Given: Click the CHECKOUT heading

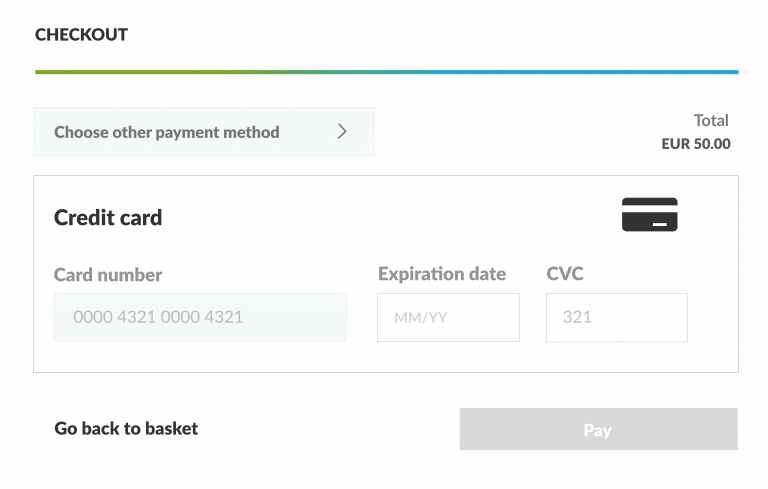Looking at the screenshot, I should click(81, 35).
